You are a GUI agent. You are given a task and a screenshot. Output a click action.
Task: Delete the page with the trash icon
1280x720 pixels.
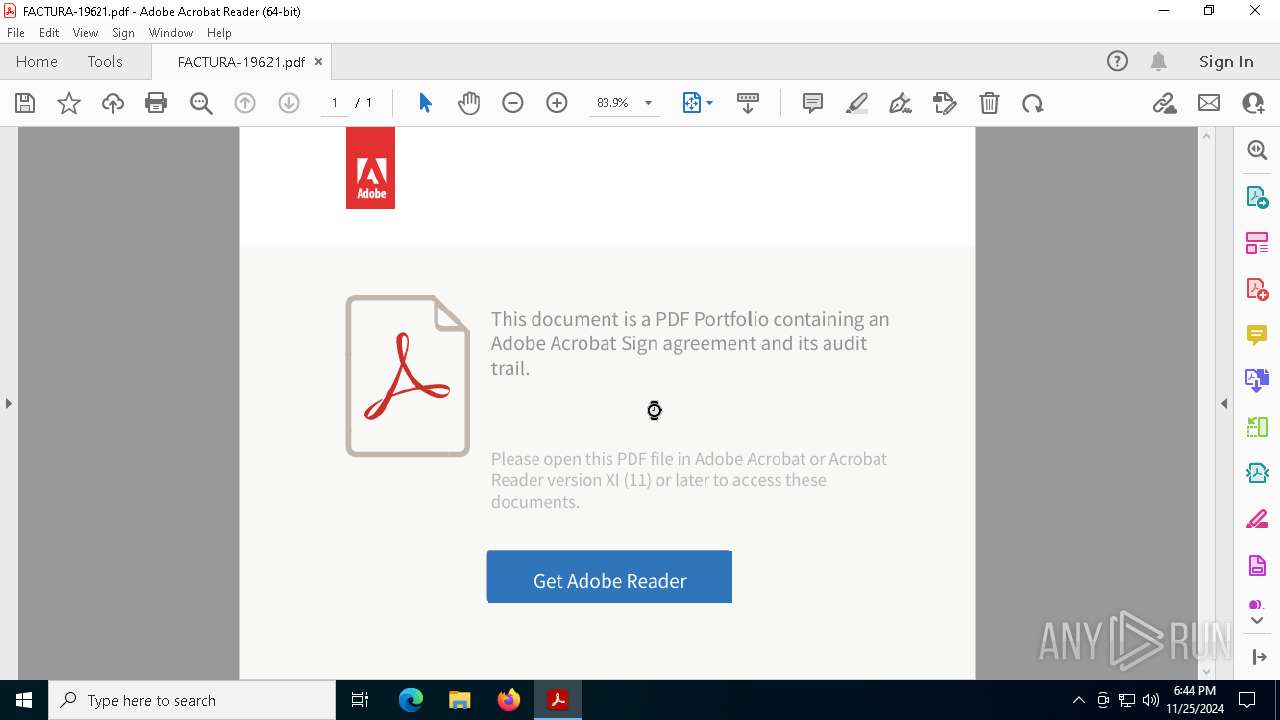point(989,103)
